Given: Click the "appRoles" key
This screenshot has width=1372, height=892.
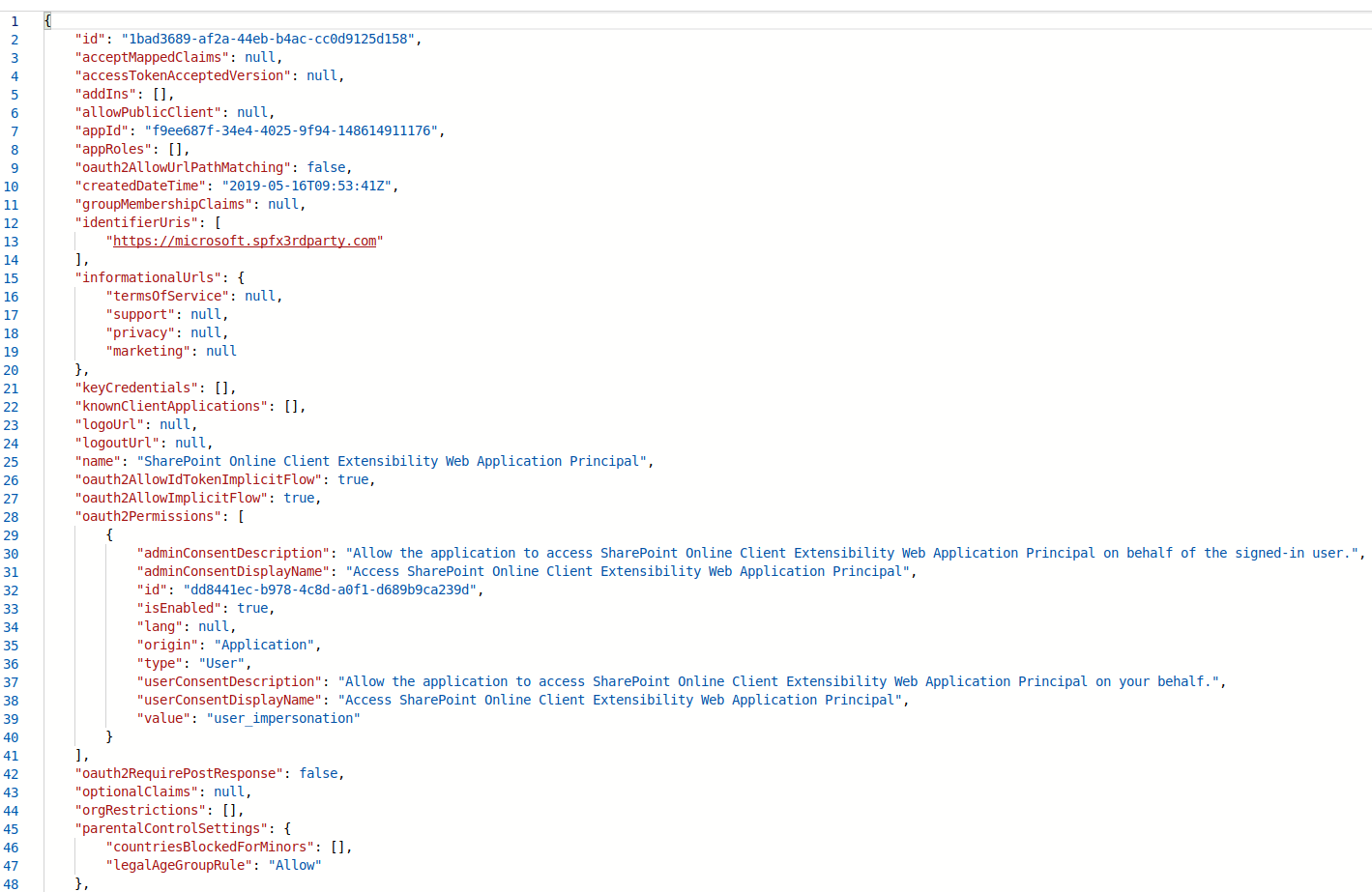Looking at the screenshot, I should pos(113,149).
